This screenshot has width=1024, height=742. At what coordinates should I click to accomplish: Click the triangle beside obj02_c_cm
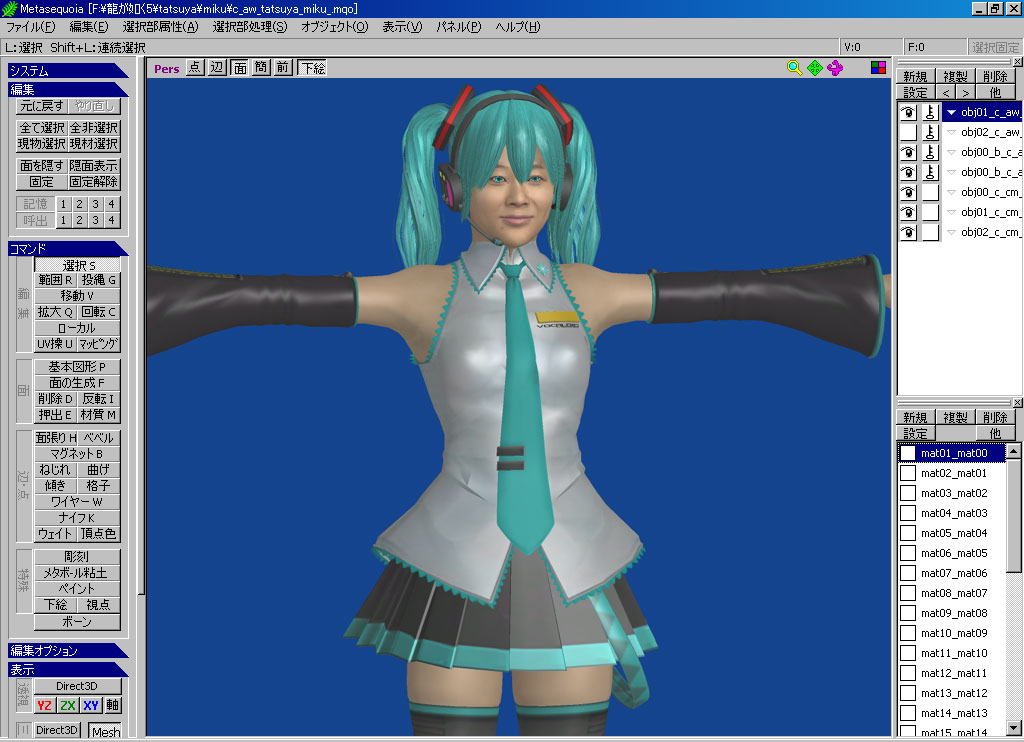pos(952,233)
